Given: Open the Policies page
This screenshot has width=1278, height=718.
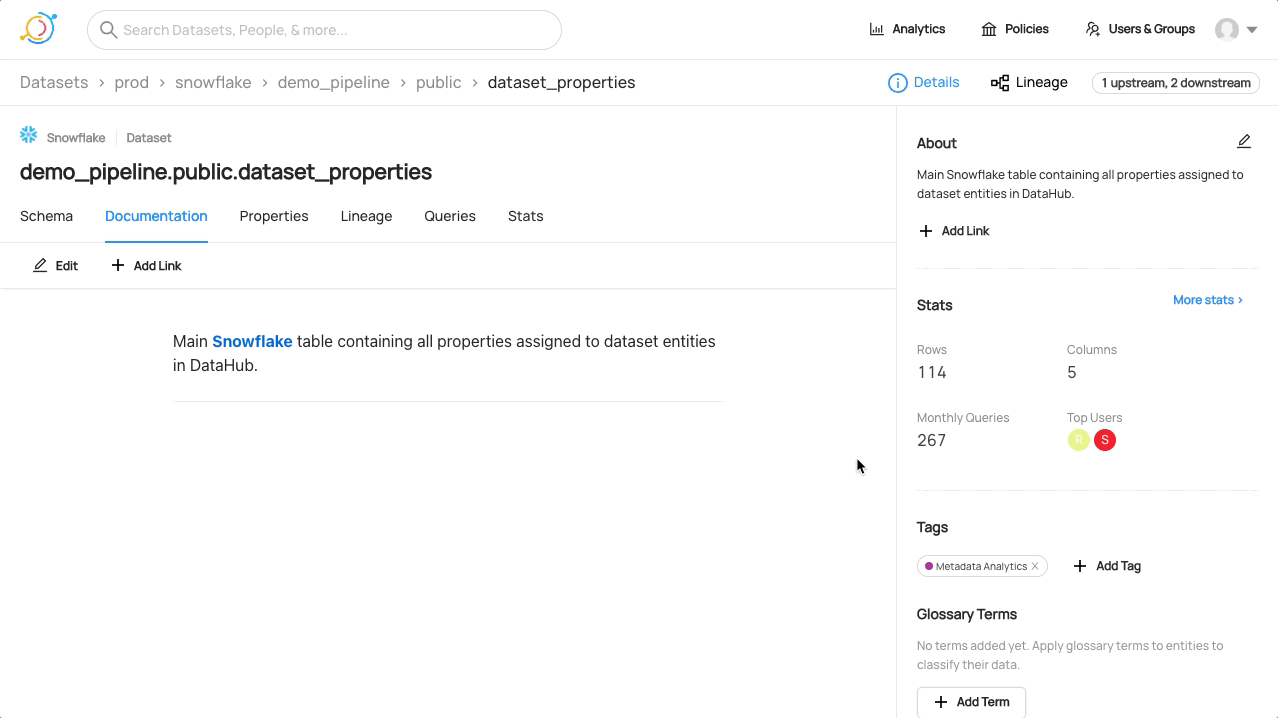Looking at the screenshot, I should (1015, 29).
